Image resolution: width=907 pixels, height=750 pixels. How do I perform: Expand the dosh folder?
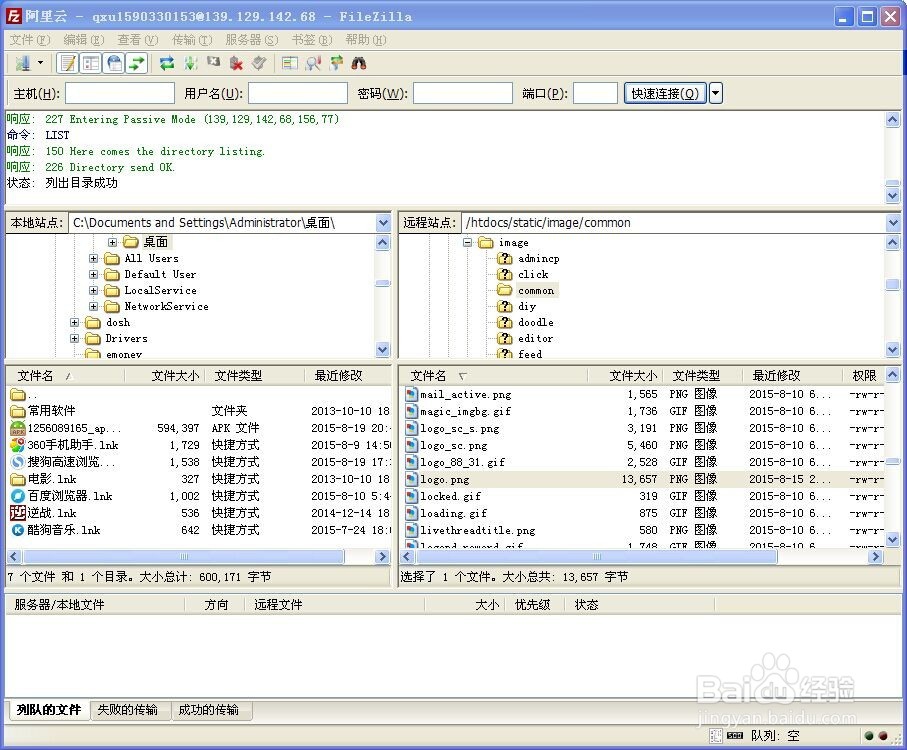pos(74,323)
